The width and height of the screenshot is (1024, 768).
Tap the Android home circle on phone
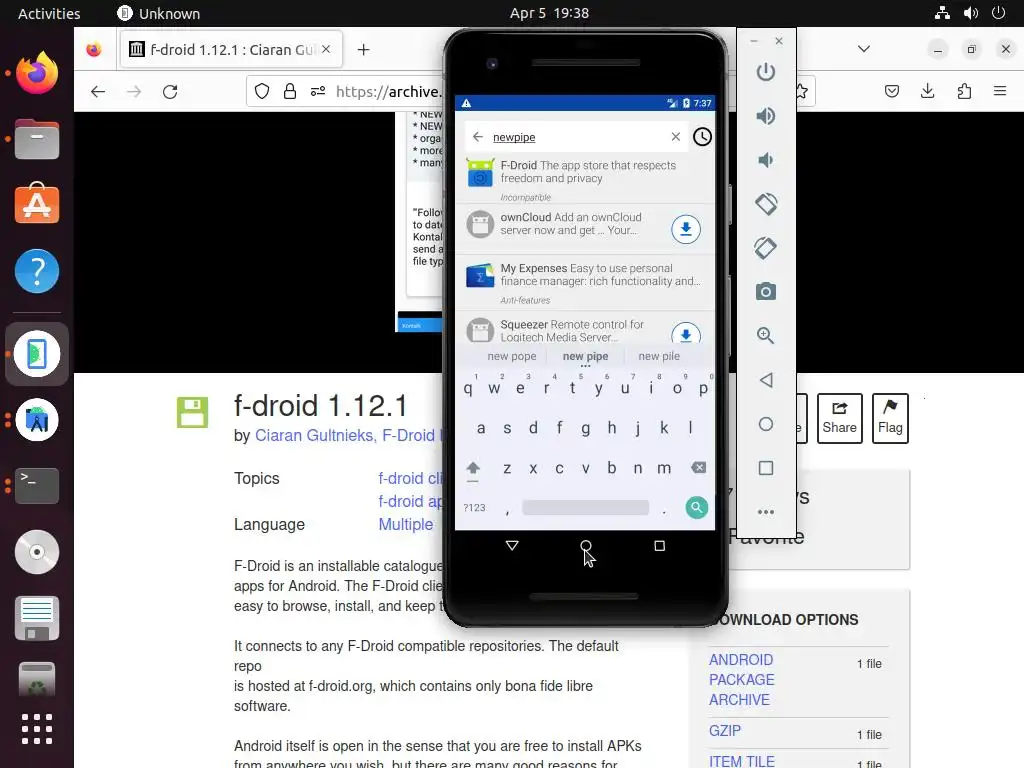pos(586,545)
